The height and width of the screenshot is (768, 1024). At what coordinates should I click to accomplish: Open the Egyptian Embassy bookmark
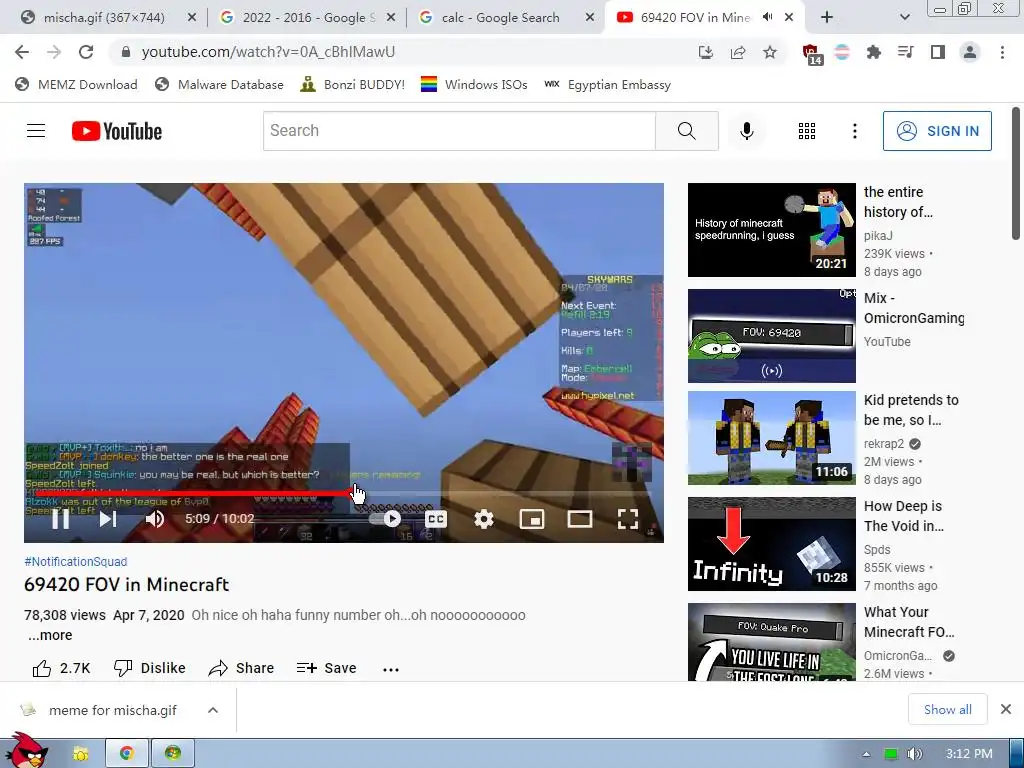pos(607,84)
